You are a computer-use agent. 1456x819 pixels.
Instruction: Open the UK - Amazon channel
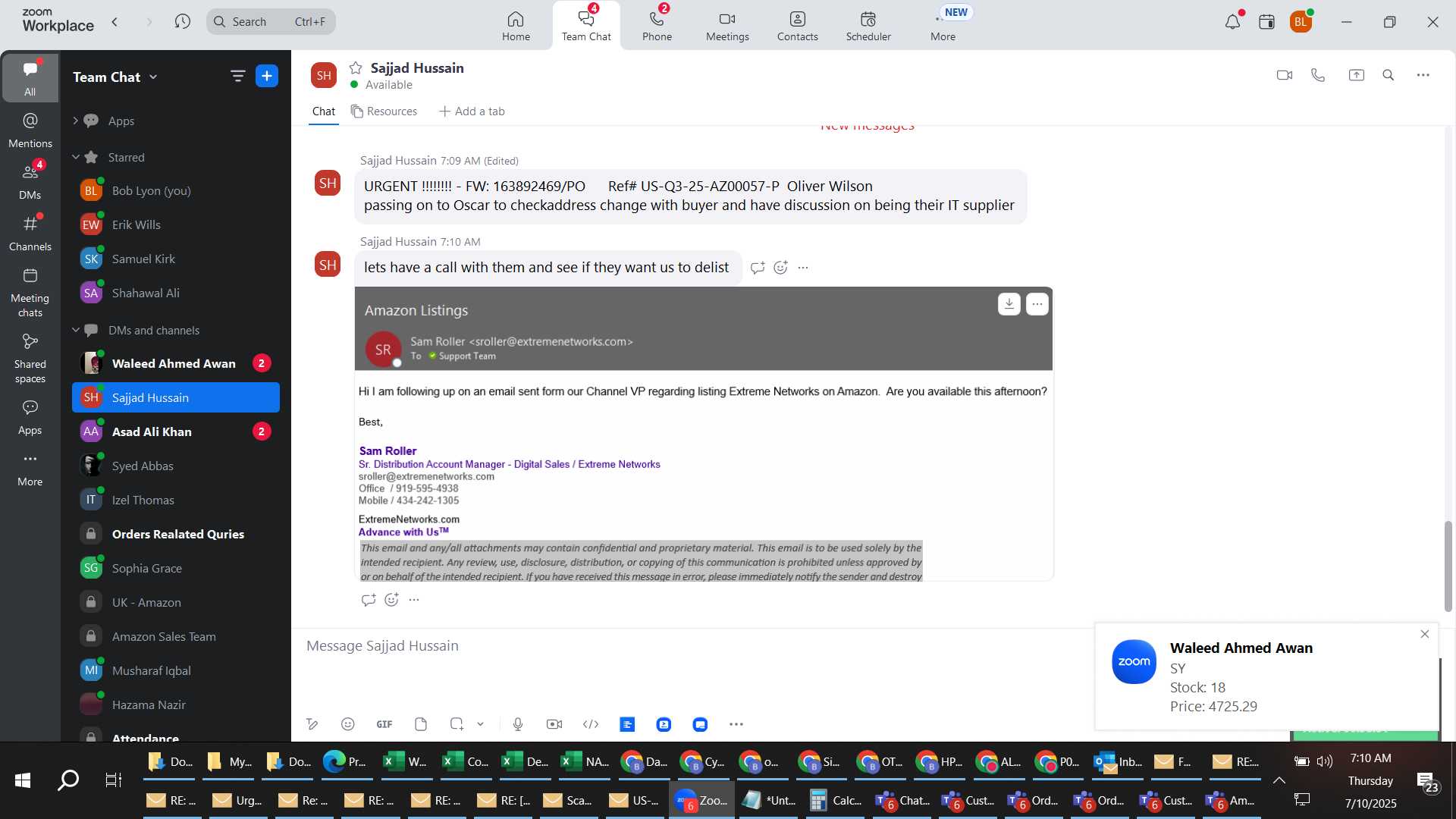176,602
